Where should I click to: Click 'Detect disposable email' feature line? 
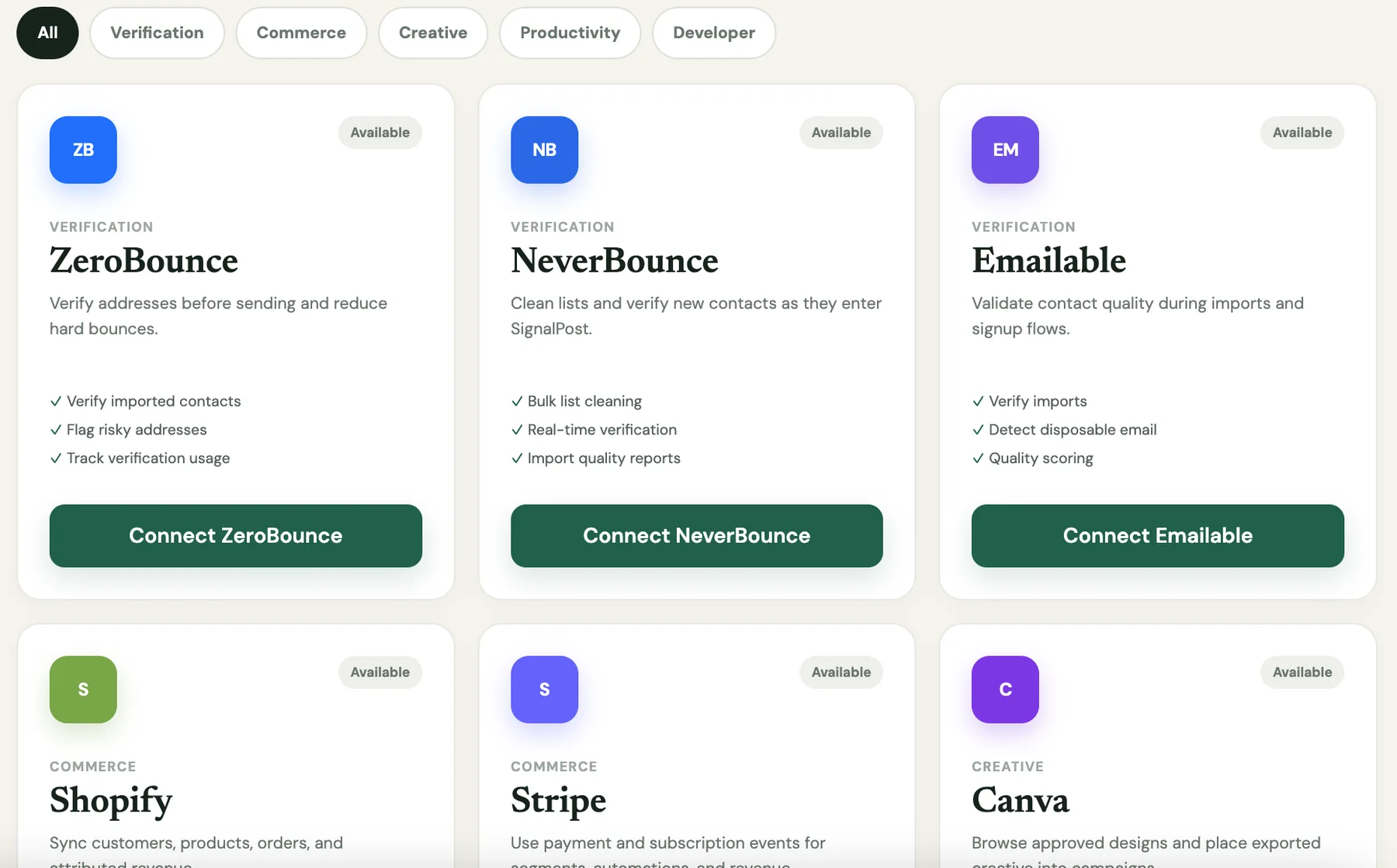[x=1064, y=430]
